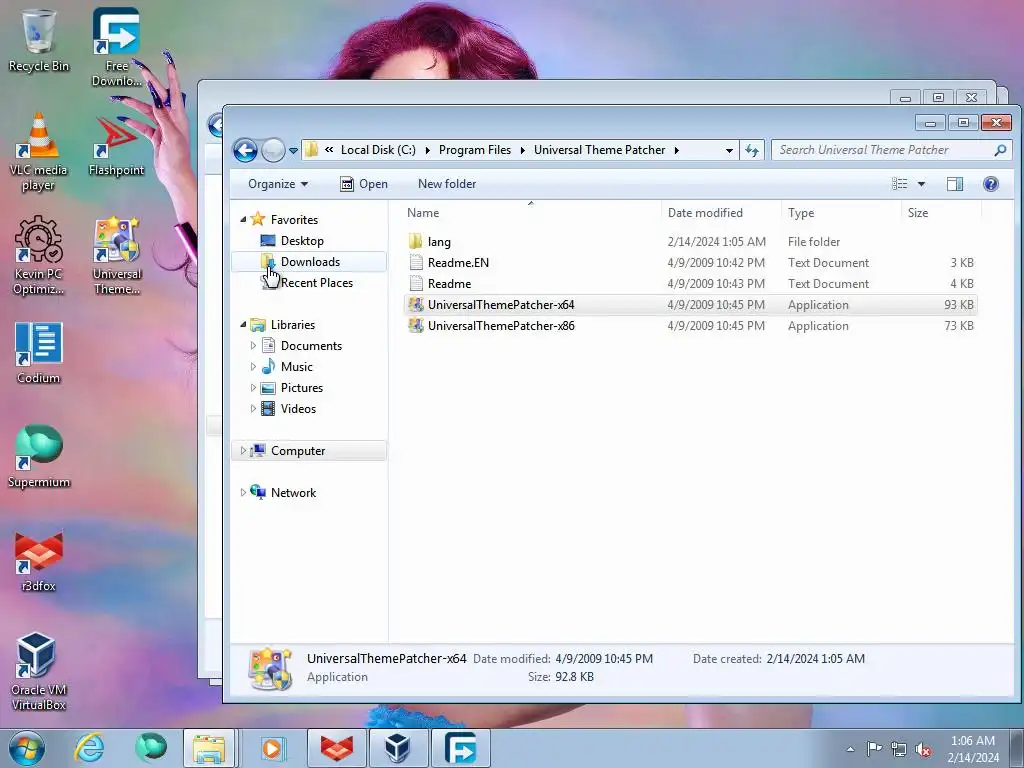
Task: Select Downloads under Favorites
Action: pyautogui.click(x=309, y=262)
